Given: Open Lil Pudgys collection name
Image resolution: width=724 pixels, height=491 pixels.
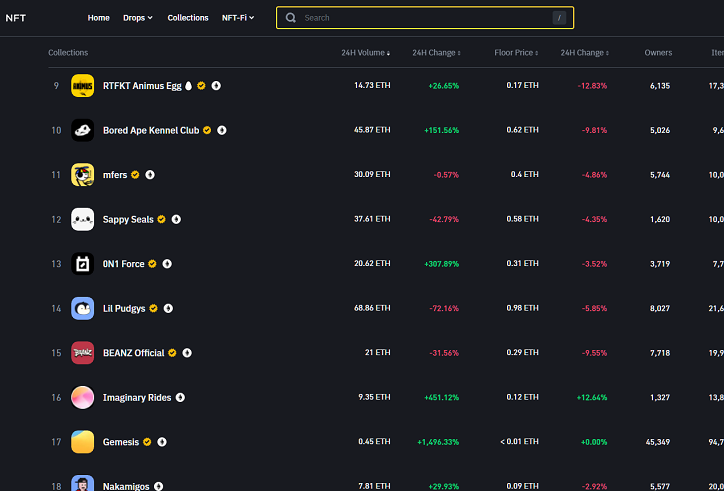Looking at the screenshot, I should coord(124,309).
